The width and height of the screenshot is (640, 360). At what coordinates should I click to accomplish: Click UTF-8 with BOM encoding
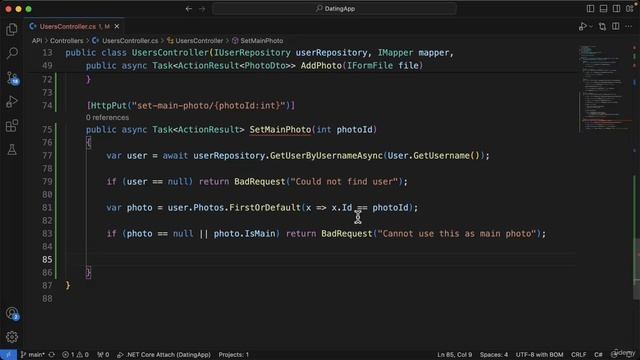point(539,355)
